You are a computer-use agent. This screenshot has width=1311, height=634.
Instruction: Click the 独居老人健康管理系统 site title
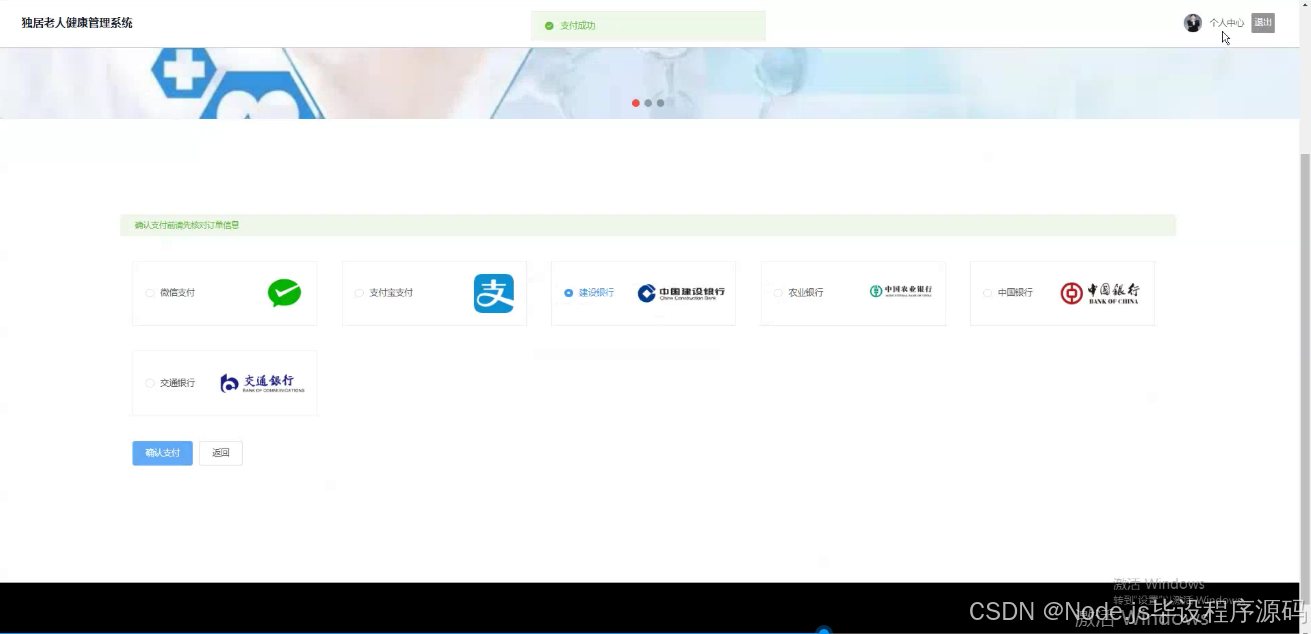77,23
